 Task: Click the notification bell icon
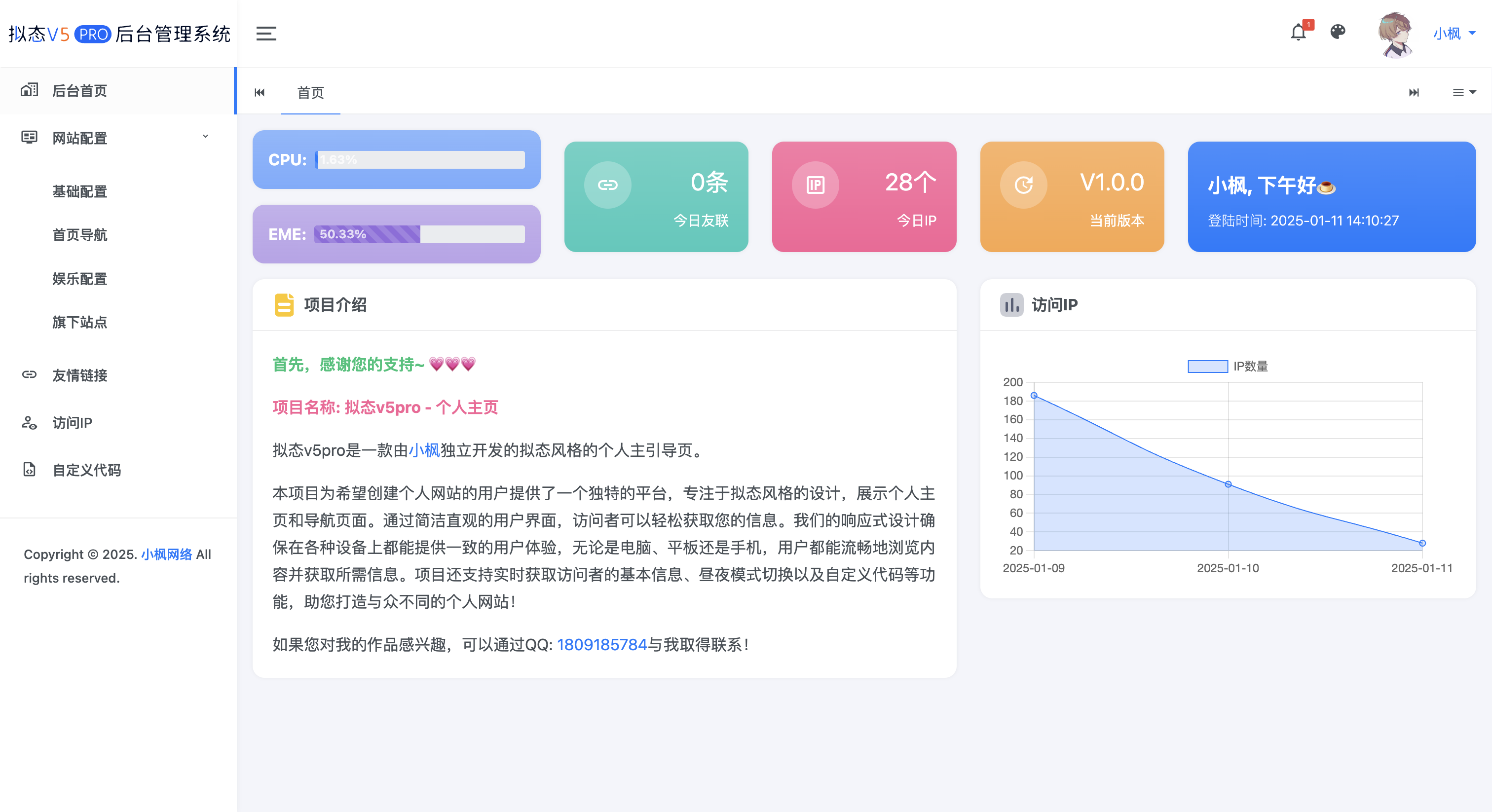point(1298,33)
